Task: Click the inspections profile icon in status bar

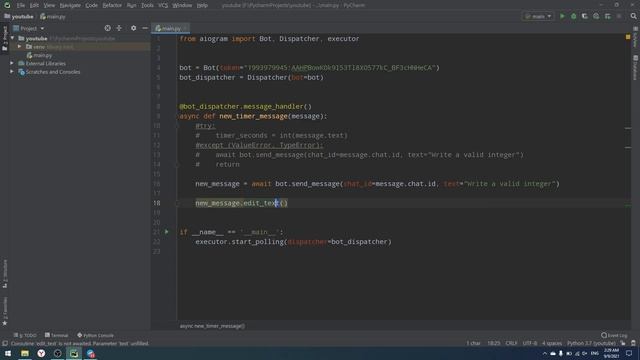Action: coord(633,343)
